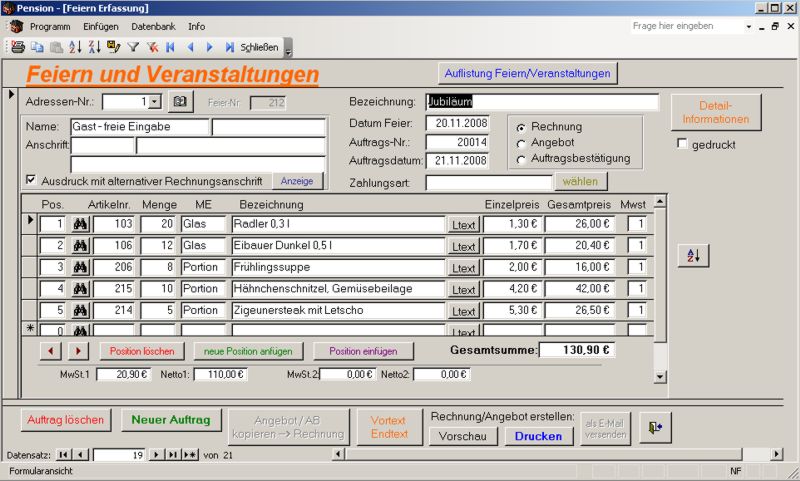Click the filter-by-selection toolbar icon

click(x=113, y=47)
